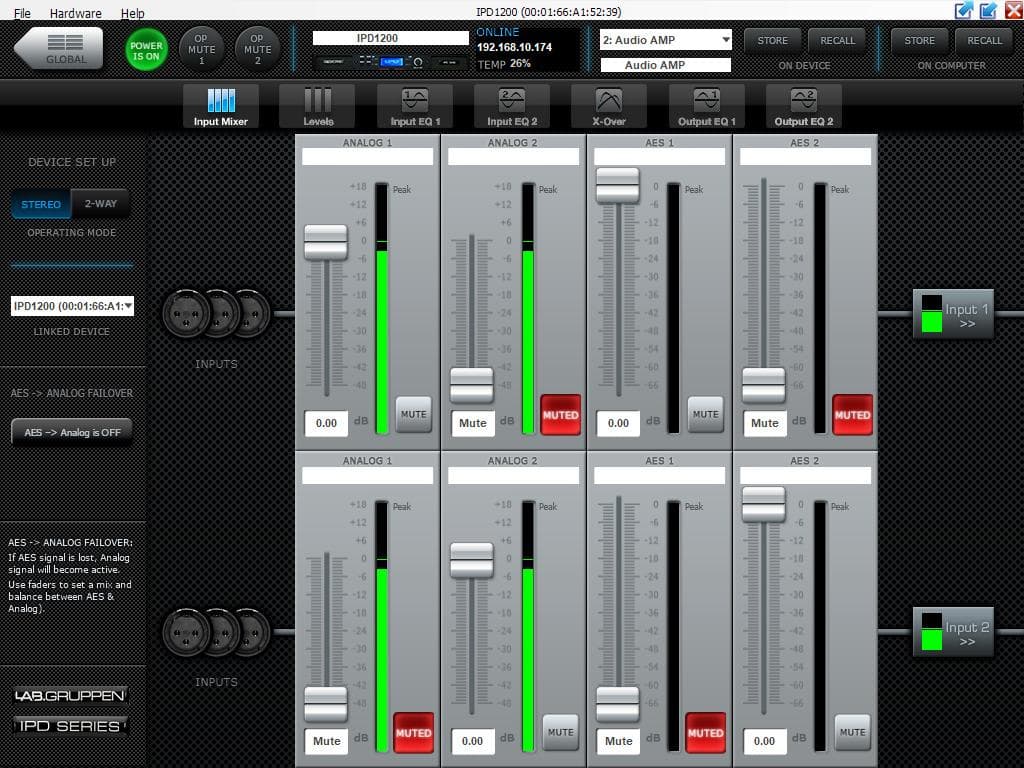Open Input EQ 2 view

click(x=512, y=106)
